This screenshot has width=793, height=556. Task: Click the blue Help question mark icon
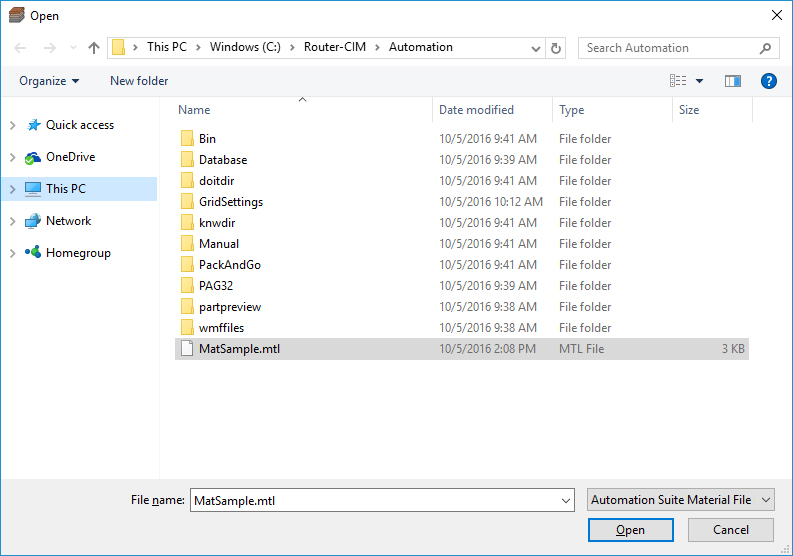pos(768,81)
